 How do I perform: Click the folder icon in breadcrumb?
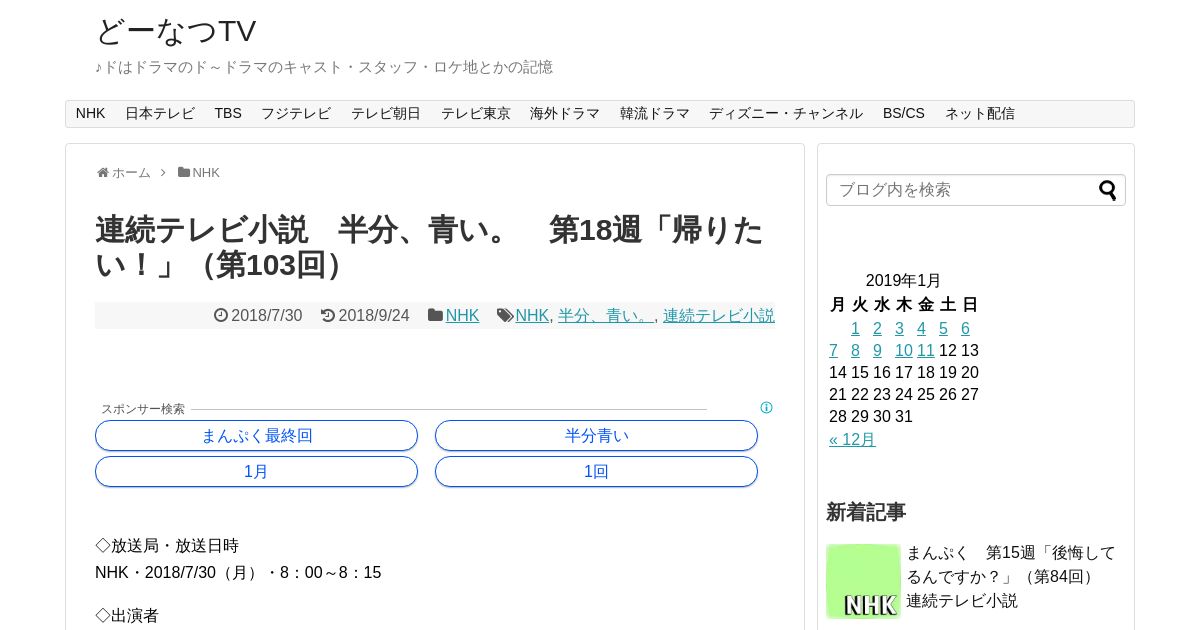point(184,172)
